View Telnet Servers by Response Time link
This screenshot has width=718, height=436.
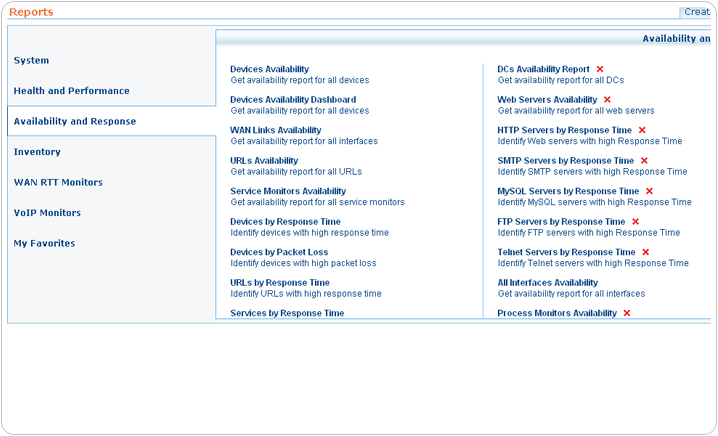[x=566, y=252]
